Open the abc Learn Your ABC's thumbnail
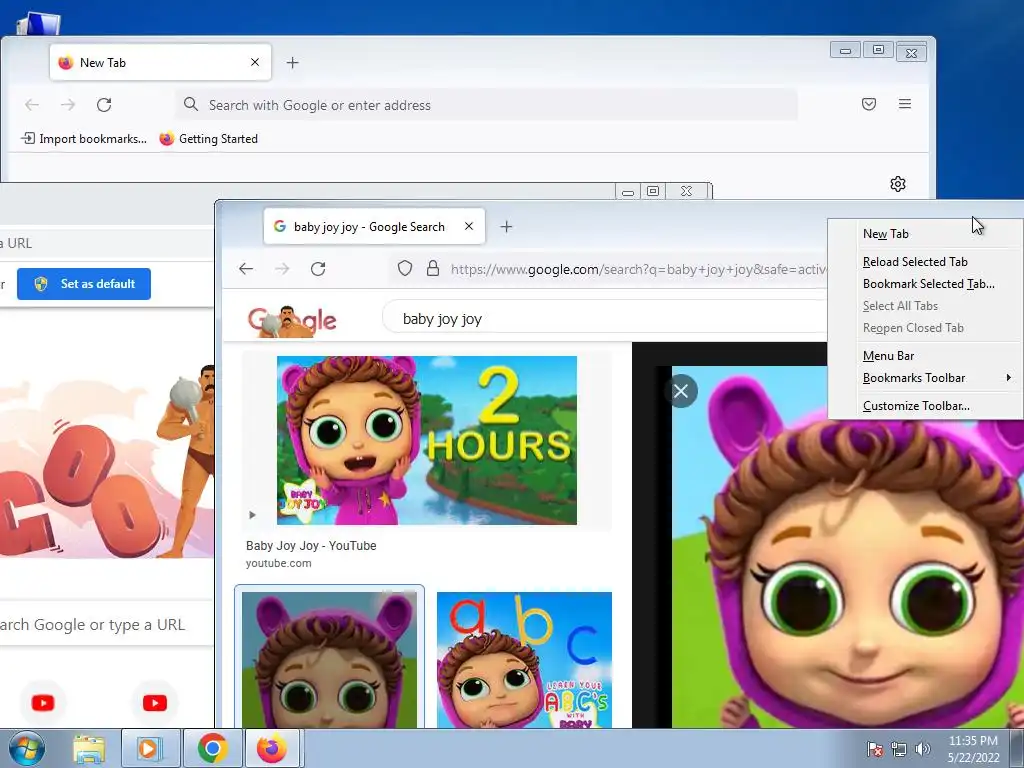The width and height of the screenshot is (1024, 768). coord(524,660)
